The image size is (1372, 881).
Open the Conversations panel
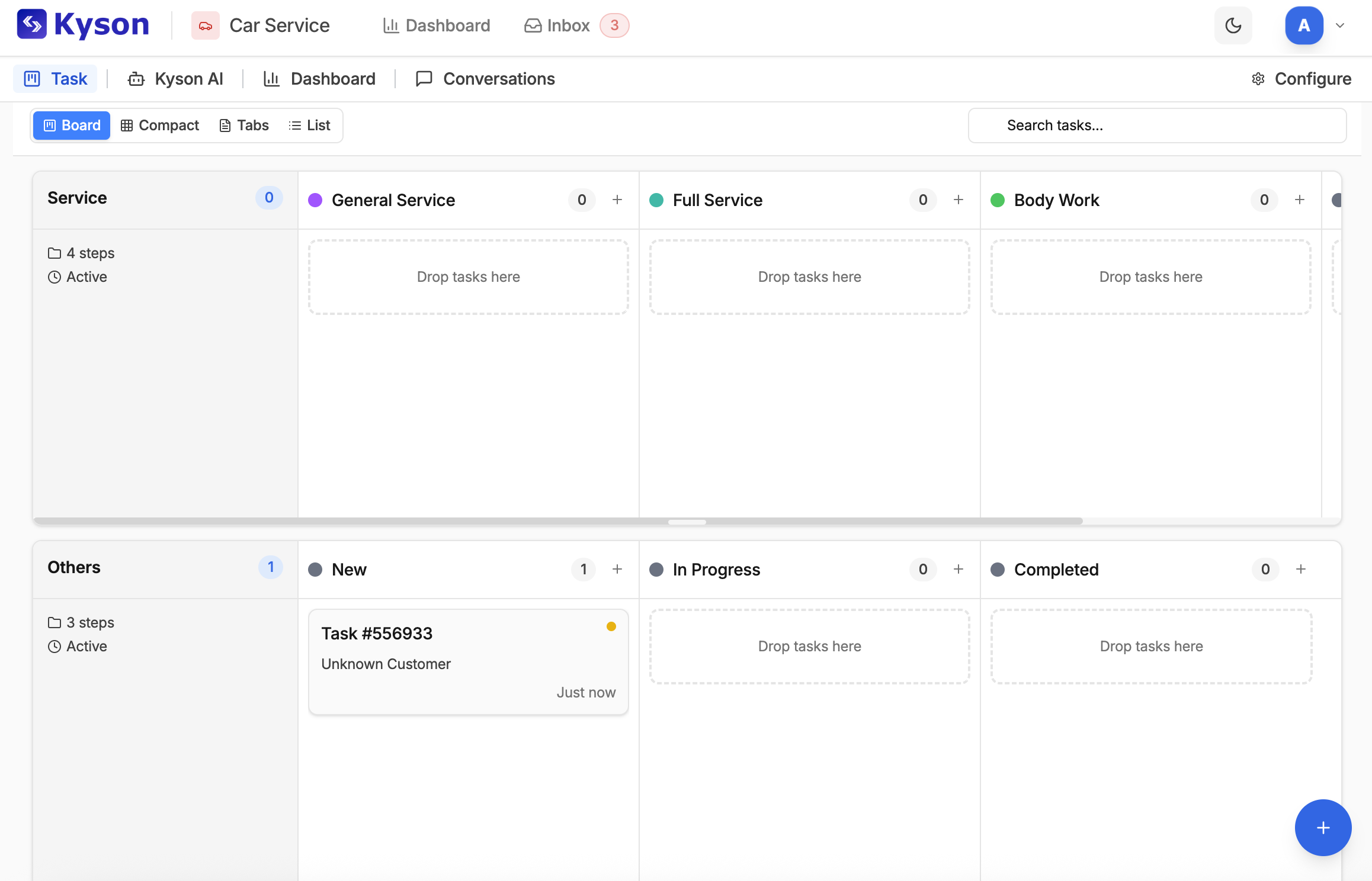[485, 79]
